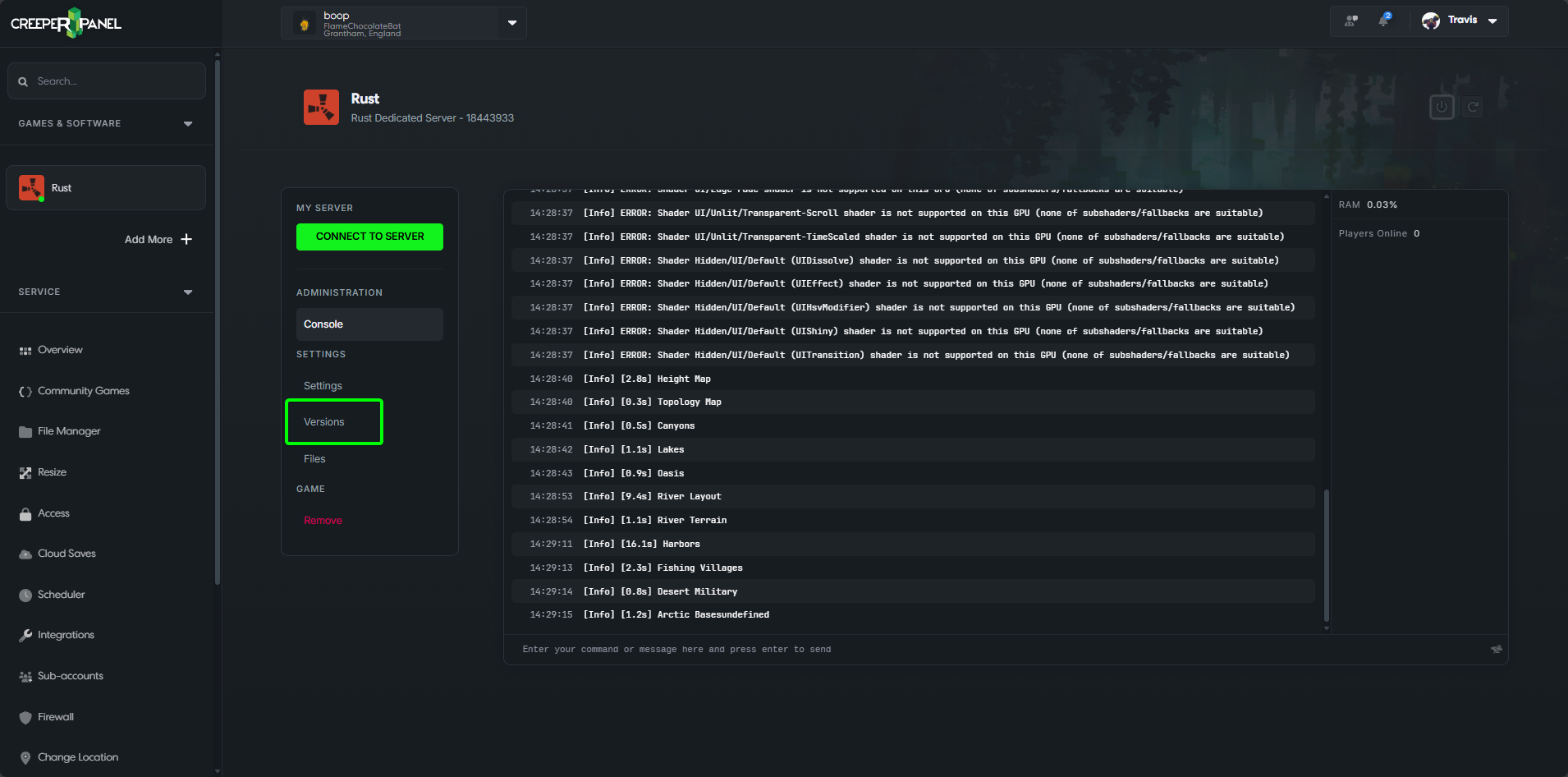Click the server restart icon

coord(1473,107)
